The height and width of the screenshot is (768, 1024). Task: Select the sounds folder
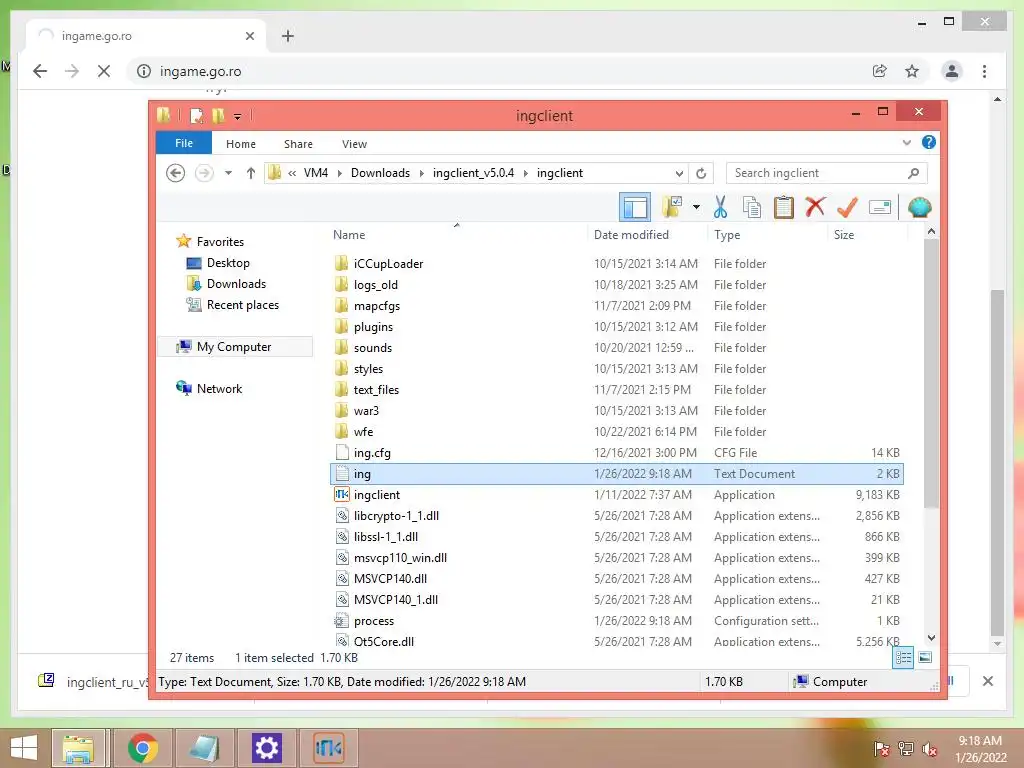pos(616,347)
